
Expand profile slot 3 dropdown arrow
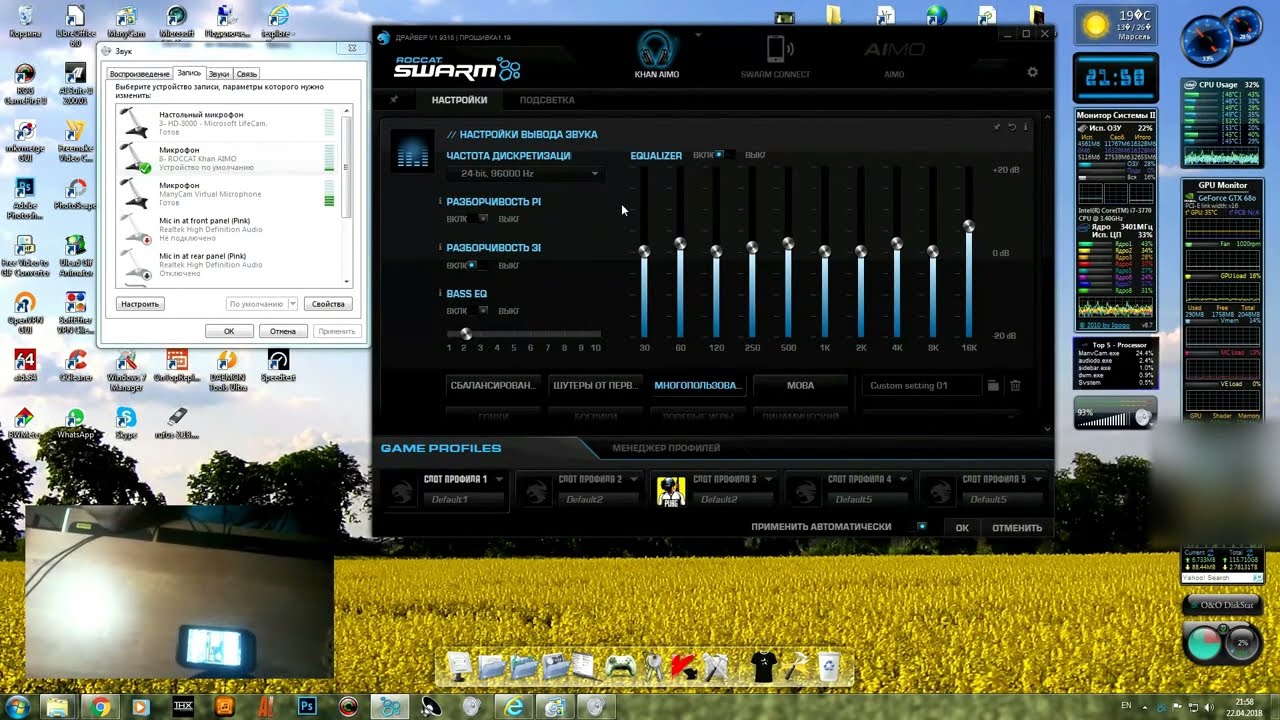tap(769, 479)
